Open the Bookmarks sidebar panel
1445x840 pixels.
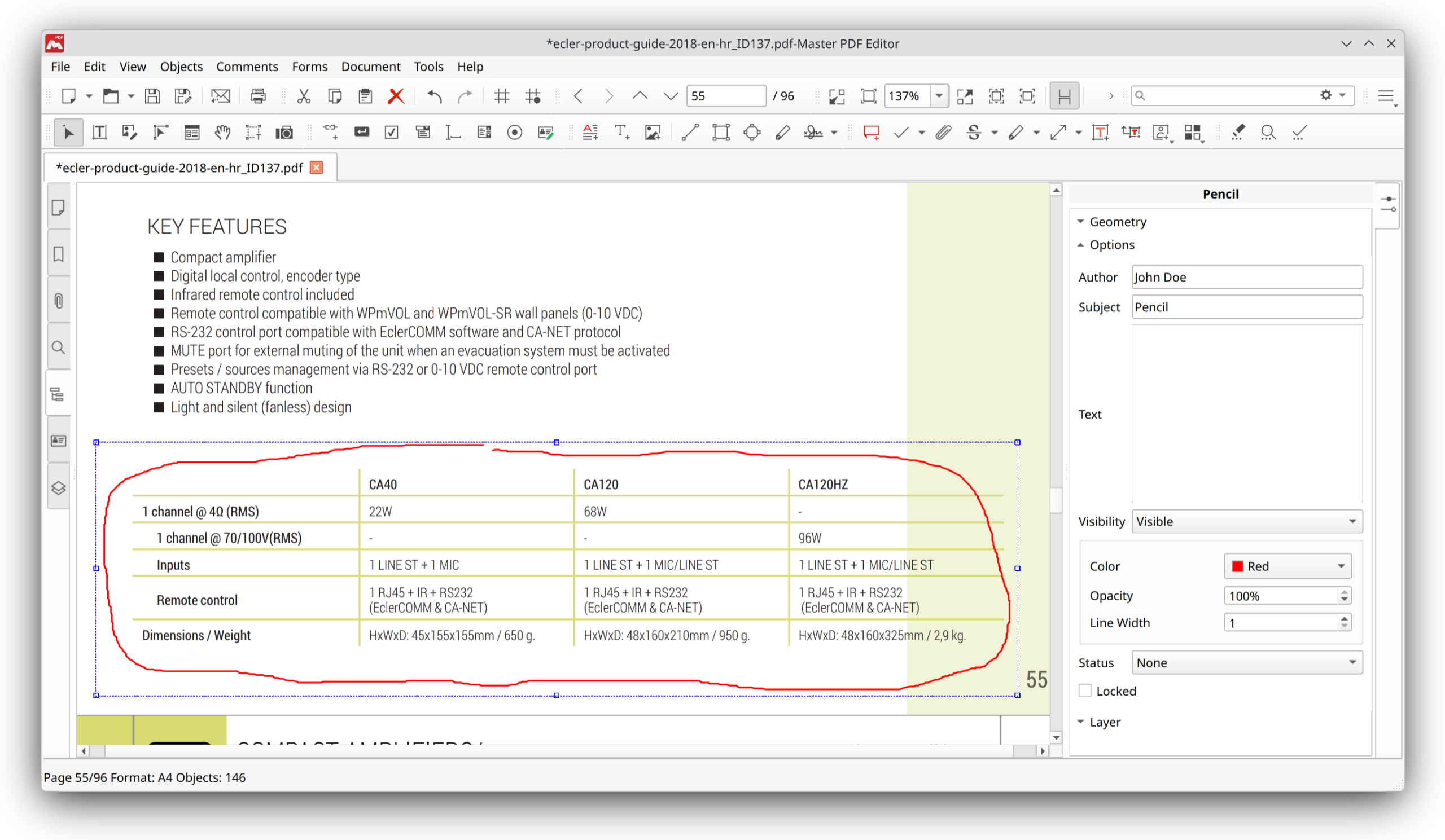click(59, 254)
